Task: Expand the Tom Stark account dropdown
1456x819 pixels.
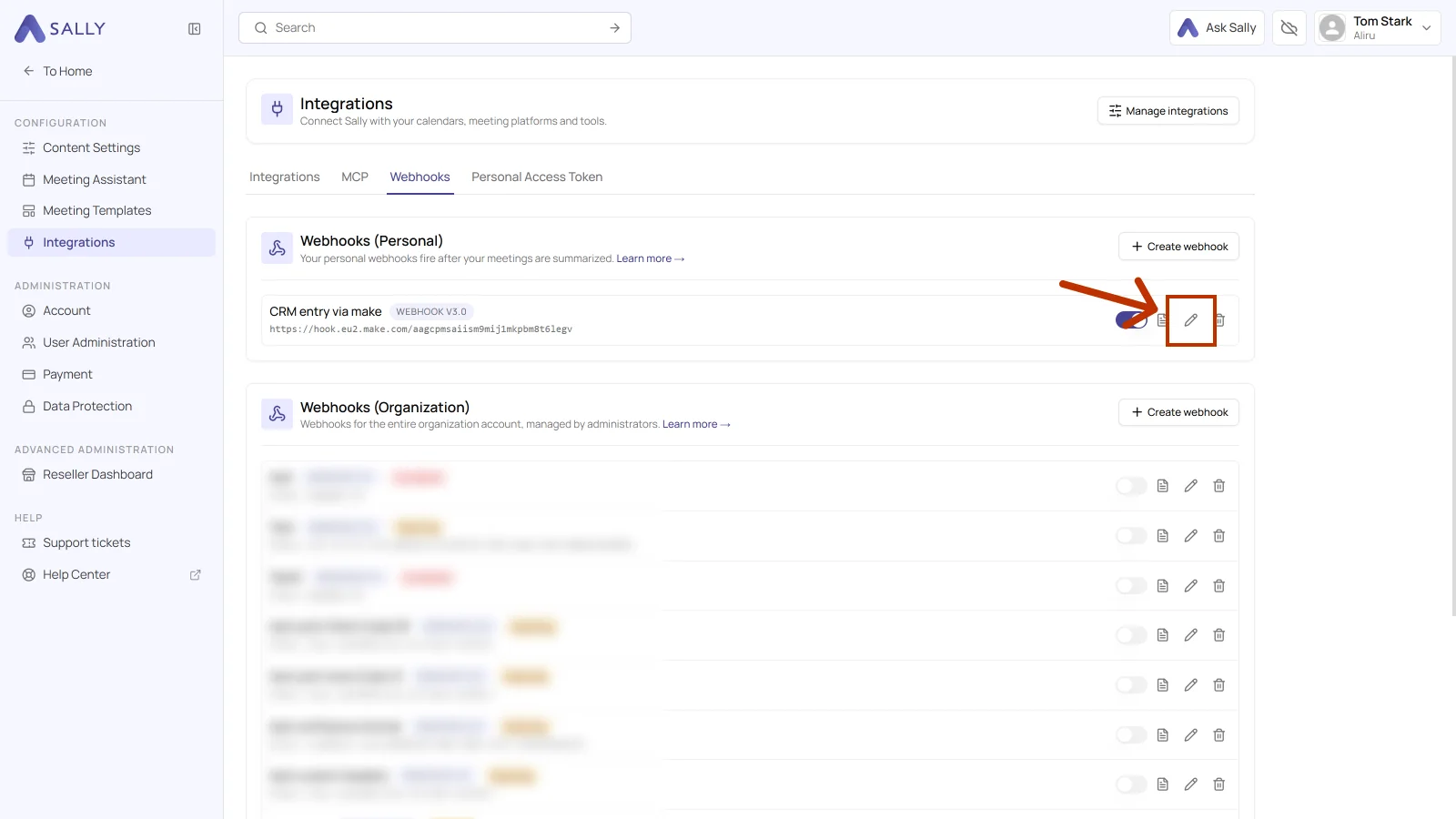Action: [1426, 28]
